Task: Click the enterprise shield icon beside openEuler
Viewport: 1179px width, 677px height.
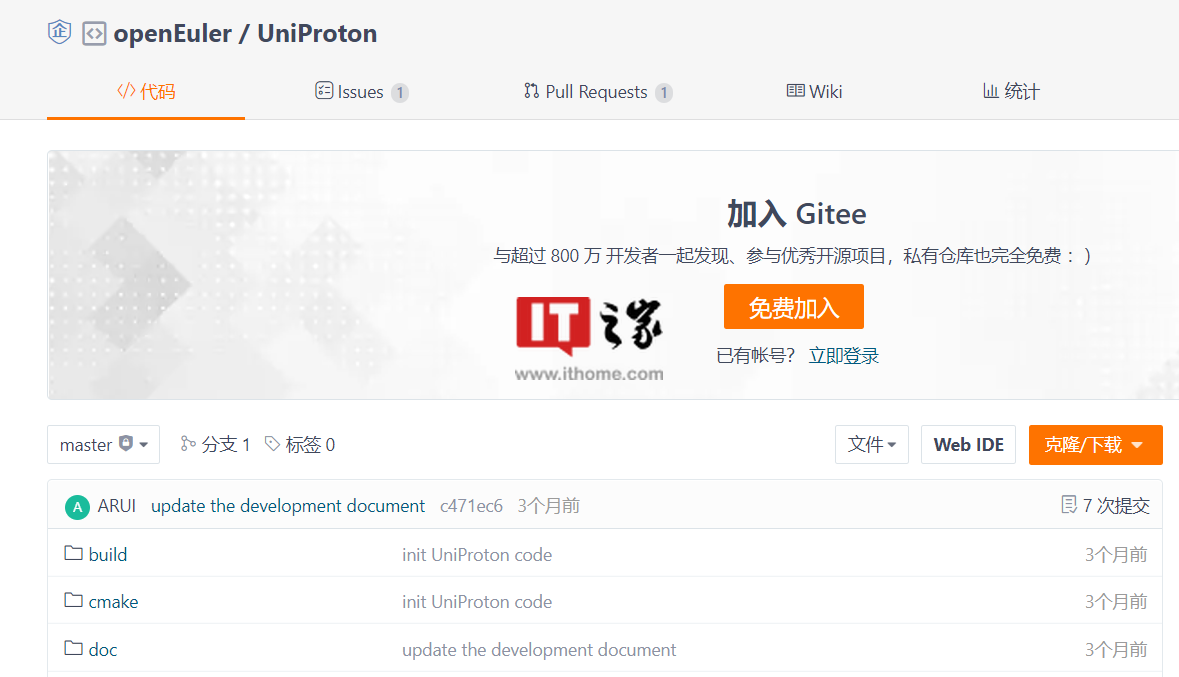Action: pyautogui.click(x=59, y=32)
